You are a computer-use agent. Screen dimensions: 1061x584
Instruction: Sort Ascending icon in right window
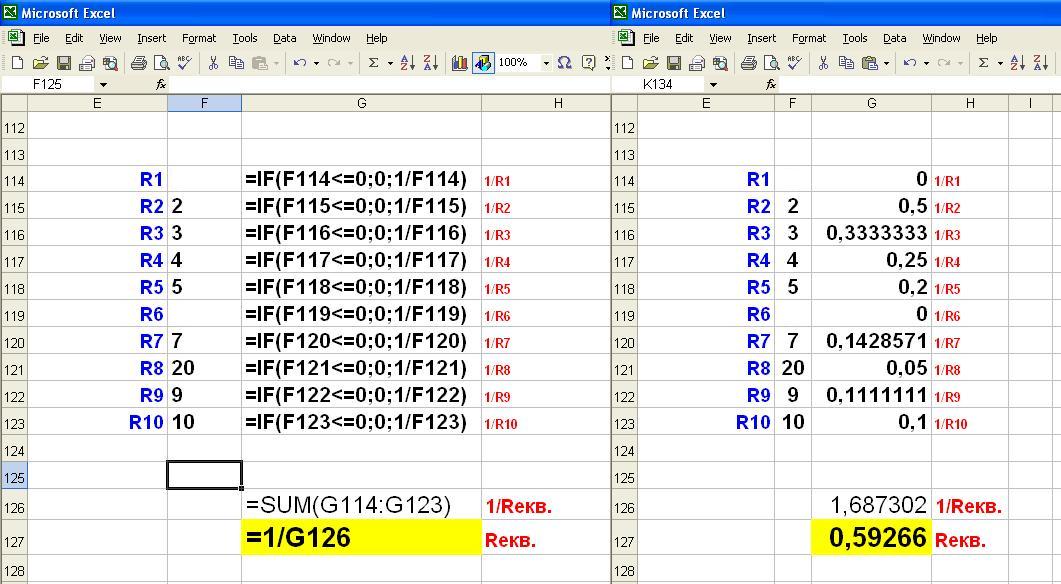click(x=1018, y=63)
